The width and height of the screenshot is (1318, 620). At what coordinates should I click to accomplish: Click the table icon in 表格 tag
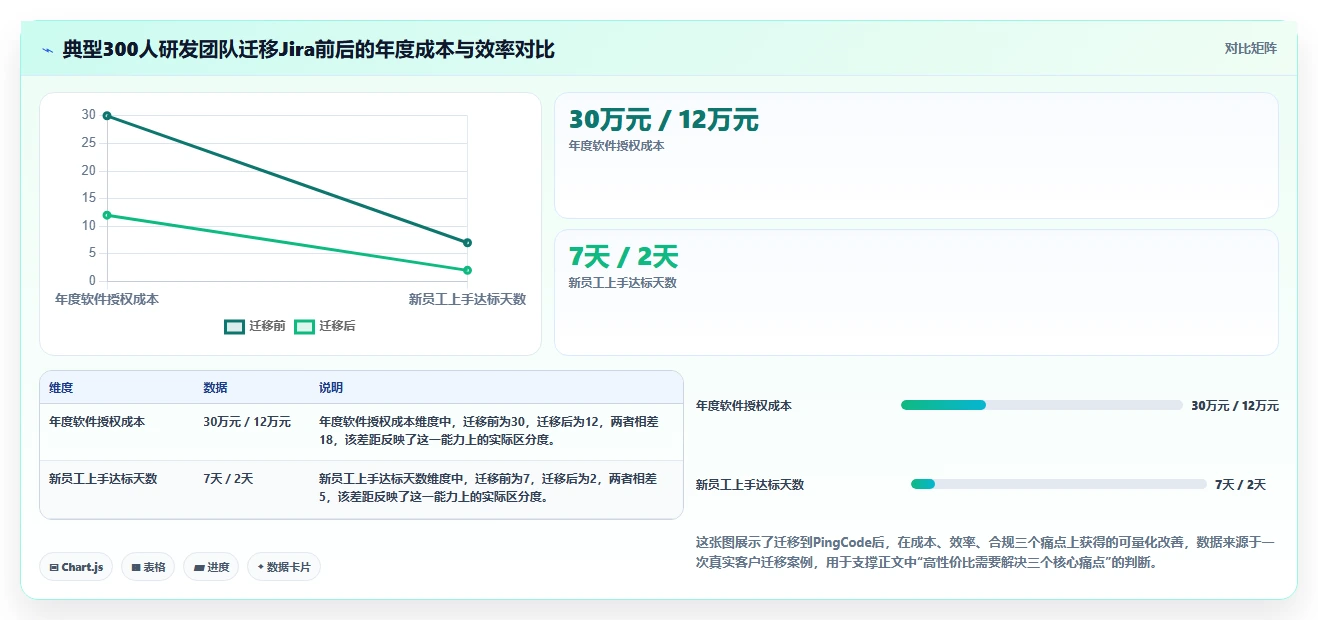point(135,567)
